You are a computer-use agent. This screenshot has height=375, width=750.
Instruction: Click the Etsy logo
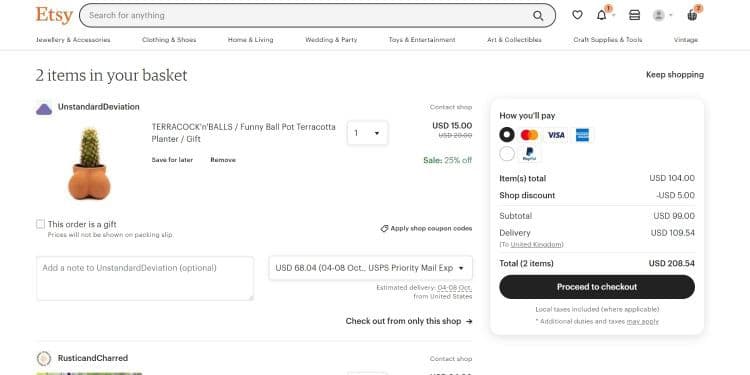[54, 15]
